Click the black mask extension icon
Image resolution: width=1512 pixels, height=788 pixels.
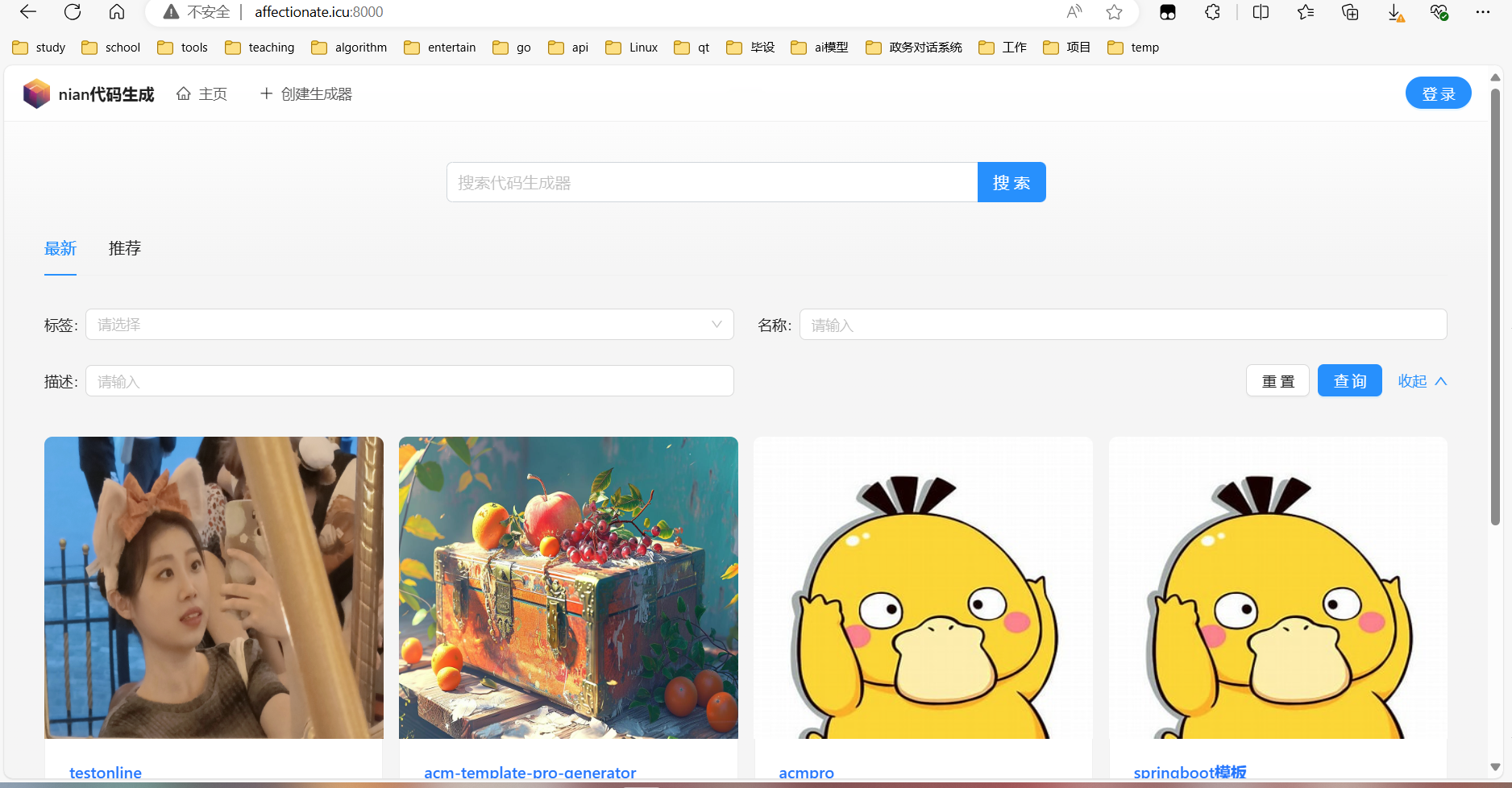click(1168, 12)
